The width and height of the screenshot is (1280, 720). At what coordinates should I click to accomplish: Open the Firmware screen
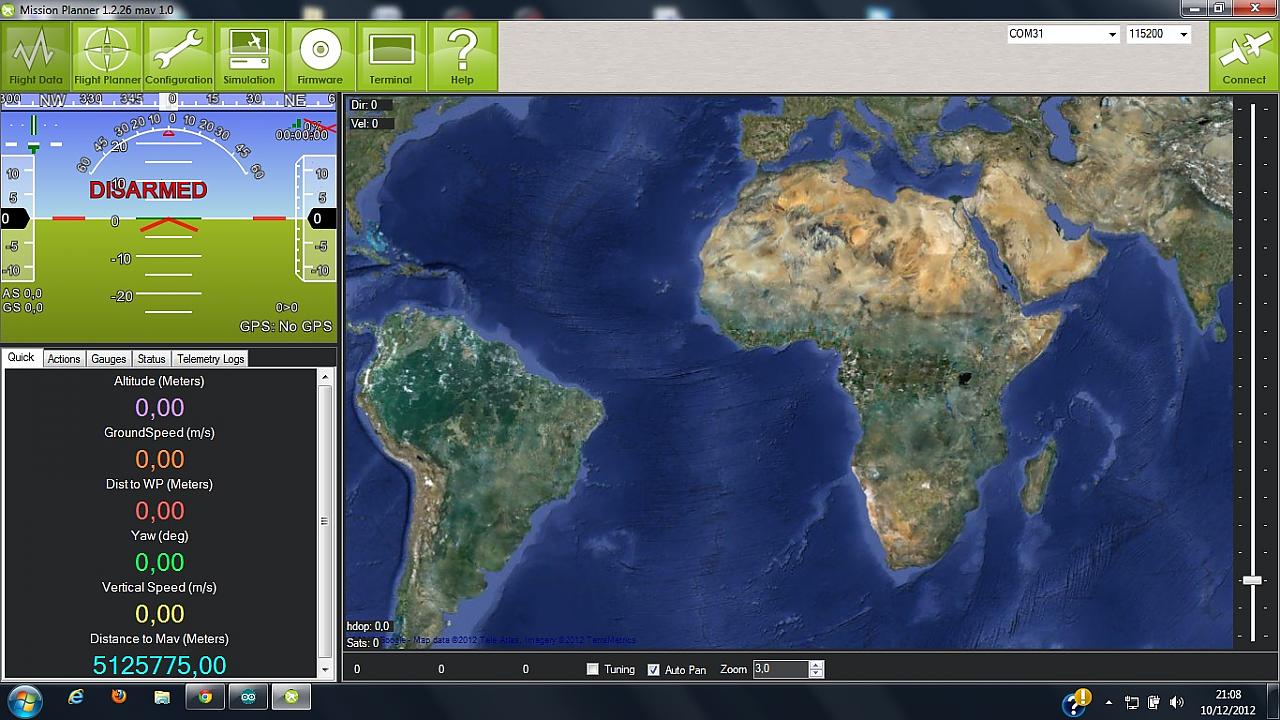320,56
